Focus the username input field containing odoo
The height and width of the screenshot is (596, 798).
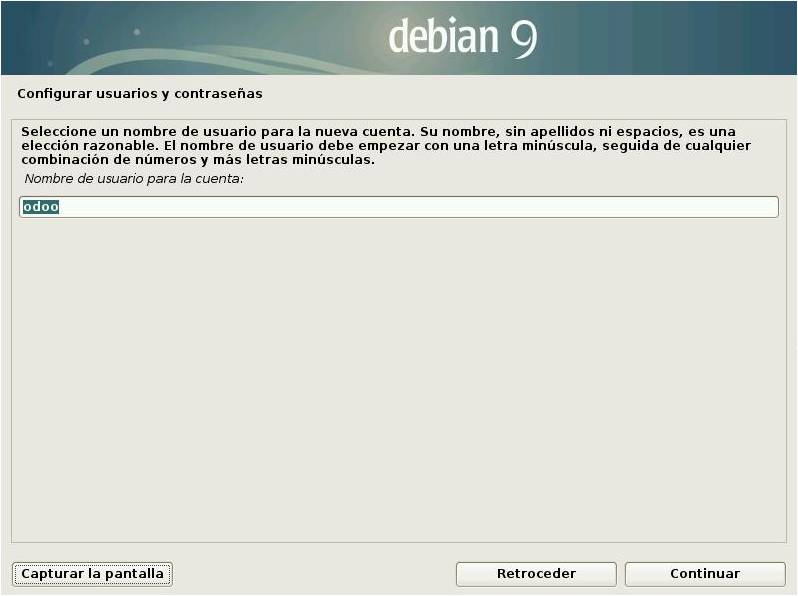(x=398, y=207)
